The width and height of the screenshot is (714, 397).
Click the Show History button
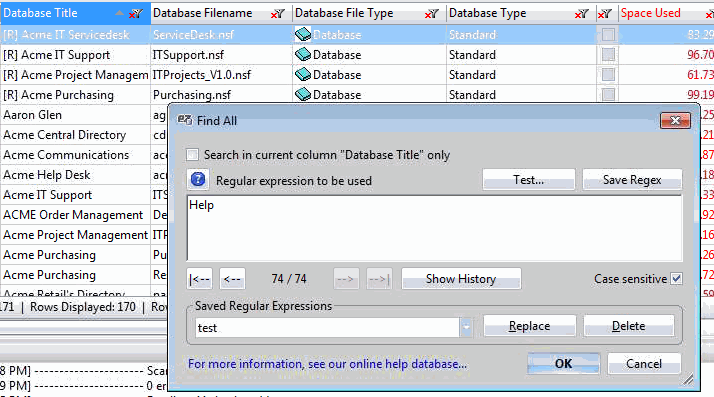point(461,279)
